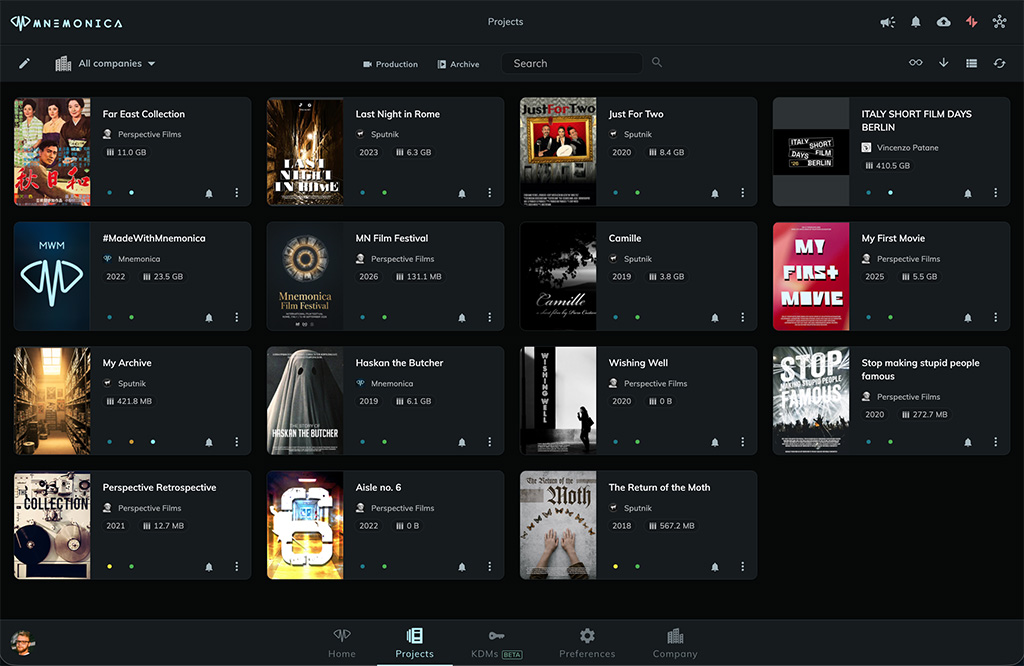Click the glasses view icon
Image resolution: width=1024 pixels, height=666 pixels.
tap(915, 63)
